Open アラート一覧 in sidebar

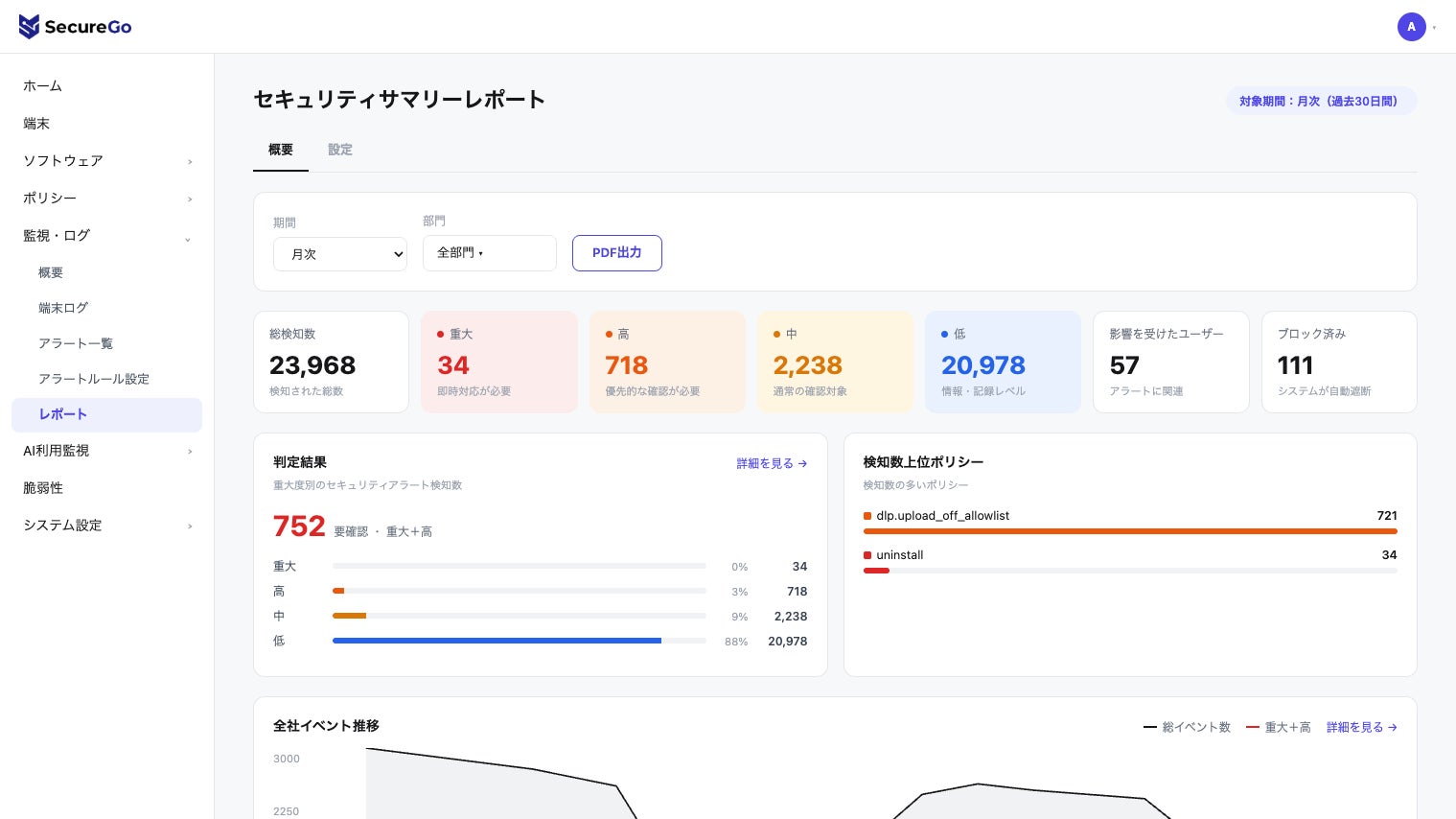click(106, 343)
